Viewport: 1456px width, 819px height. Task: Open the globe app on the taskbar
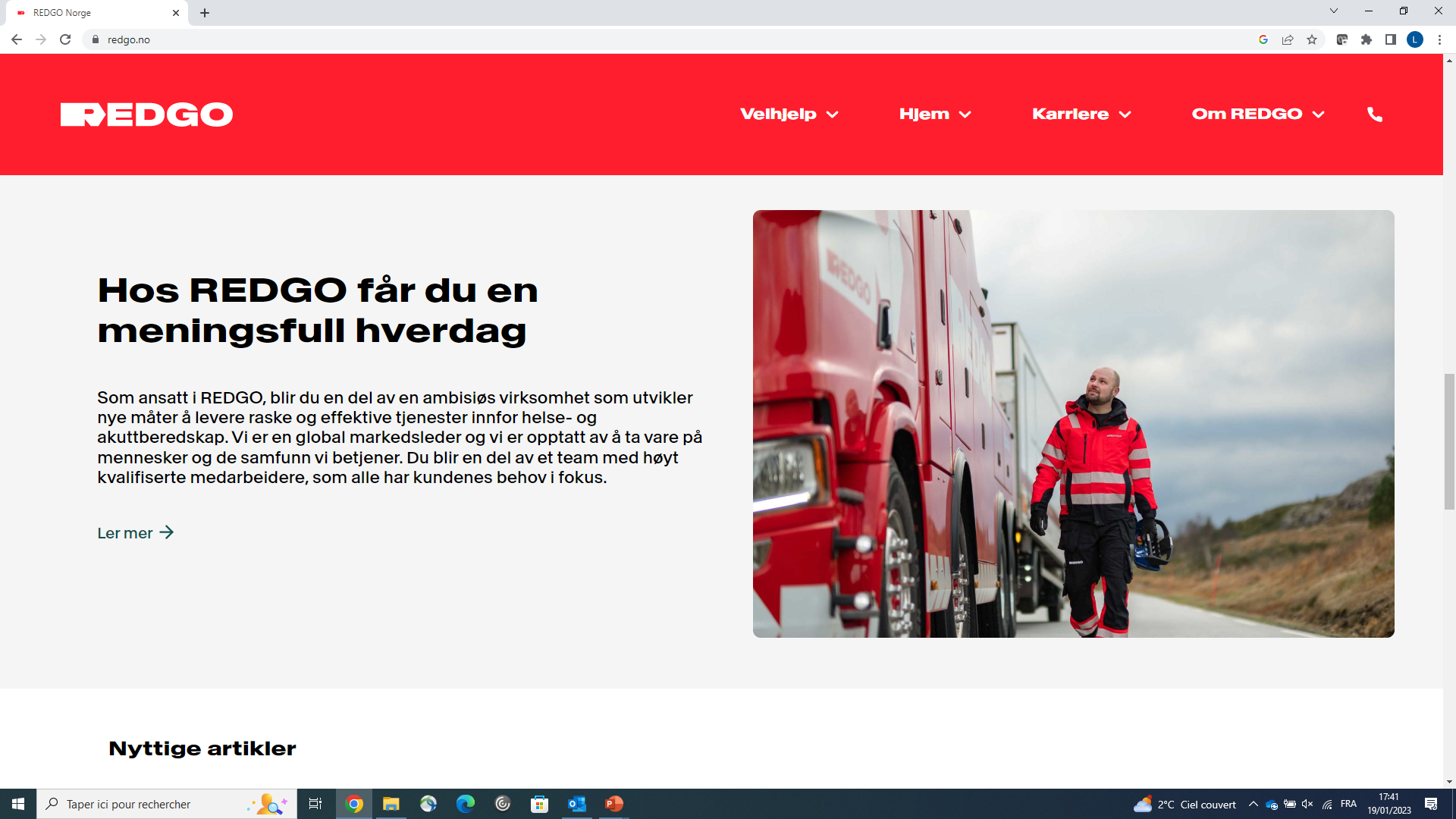pyautogui.click(x=428, y=804)
